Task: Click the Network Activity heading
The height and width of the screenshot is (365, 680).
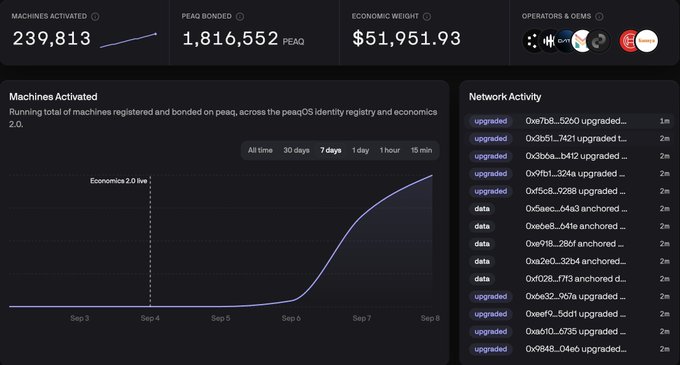Action: coord(505,97)
